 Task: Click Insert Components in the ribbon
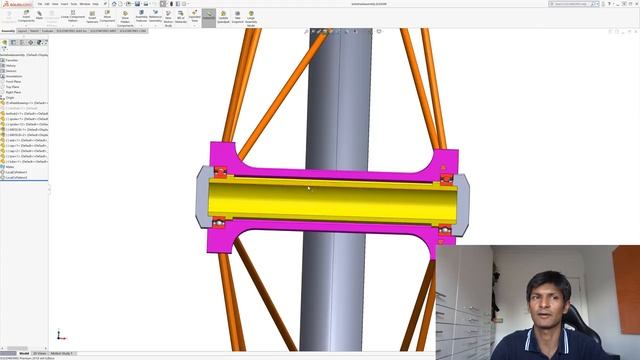pyautogui.click(x=26, y=17)
